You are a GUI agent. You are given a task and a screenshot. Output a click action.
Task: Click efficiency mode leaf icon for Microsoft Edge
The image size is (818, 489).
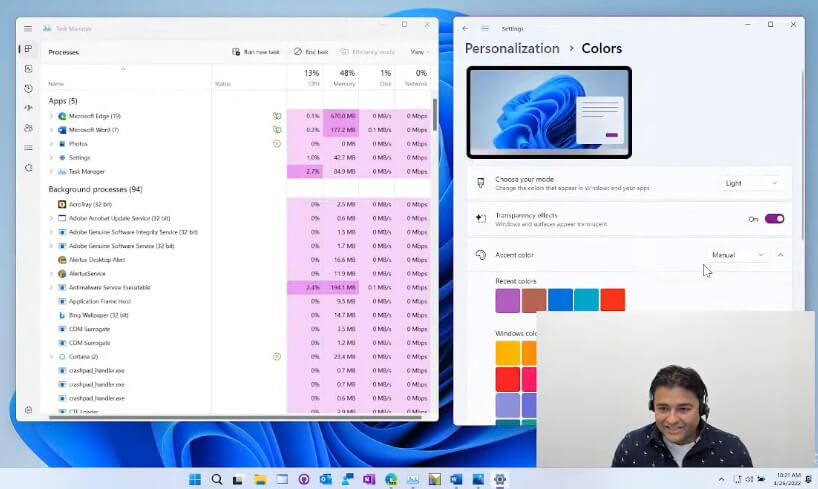(277, 116)
